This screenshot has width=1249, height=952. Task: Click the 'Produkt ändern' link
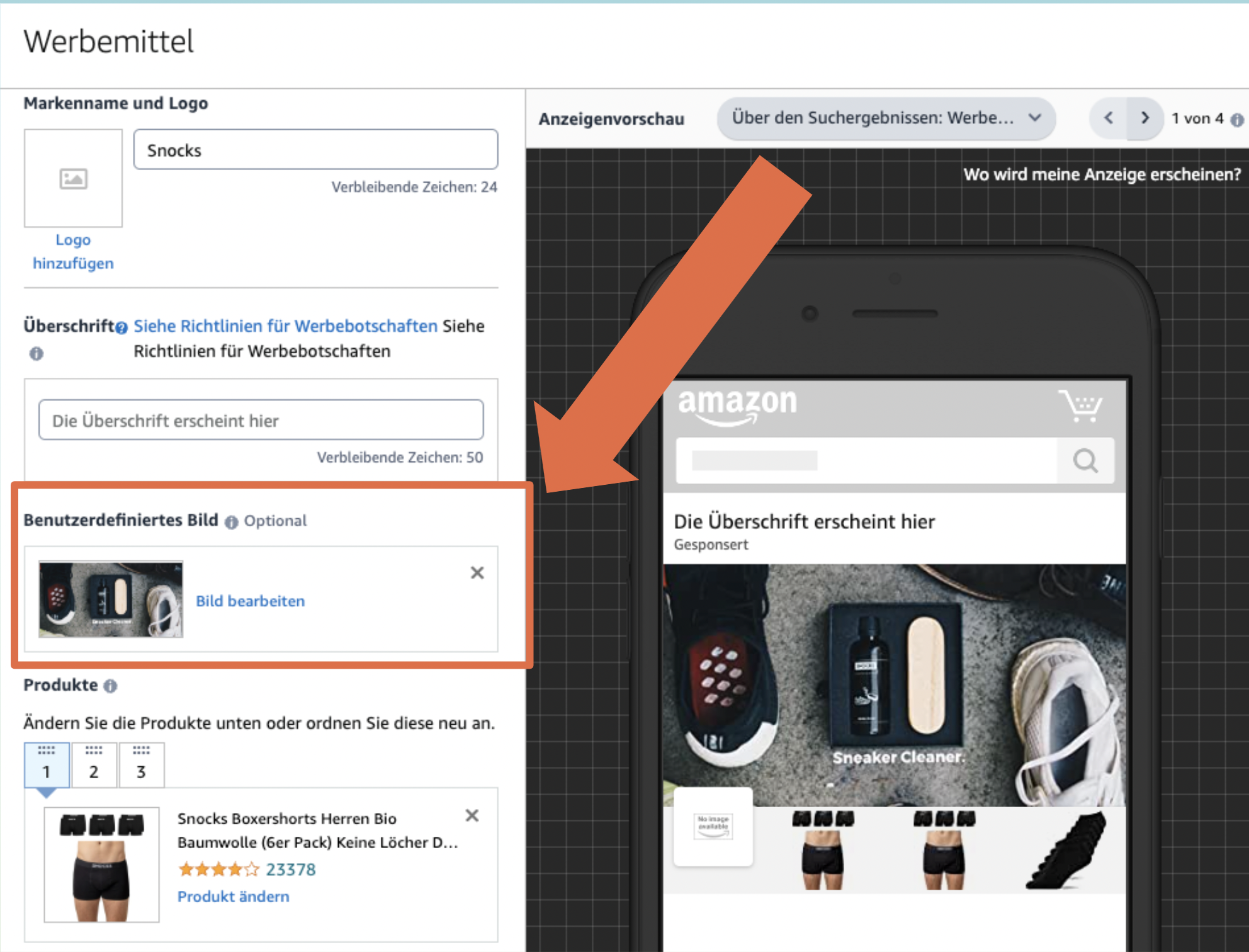tap(233, 896)
